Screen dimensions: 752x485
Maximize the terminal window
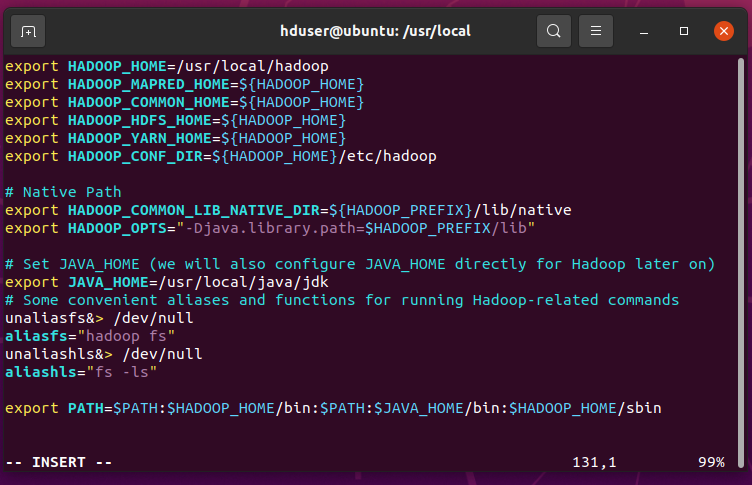coord(684,31)
